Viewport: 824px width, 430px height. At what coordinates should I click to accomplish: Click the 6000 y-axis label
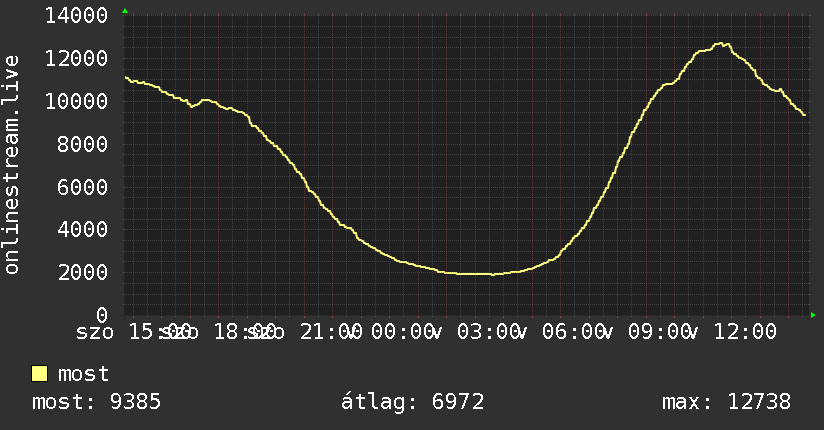click(83, 187)
